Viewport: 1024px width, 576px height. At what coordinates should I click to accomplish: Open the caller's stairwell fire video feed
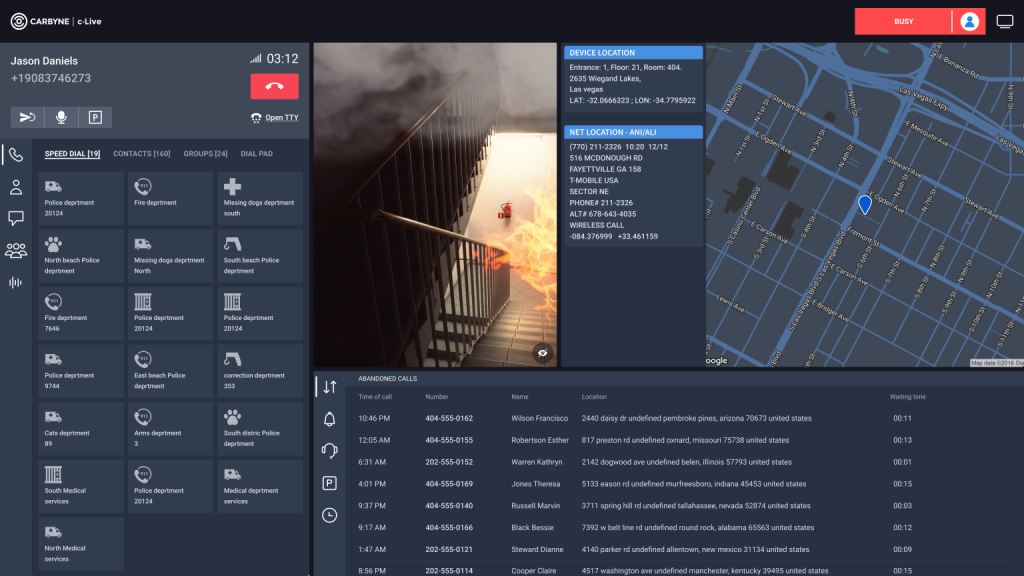pos(435,205)
